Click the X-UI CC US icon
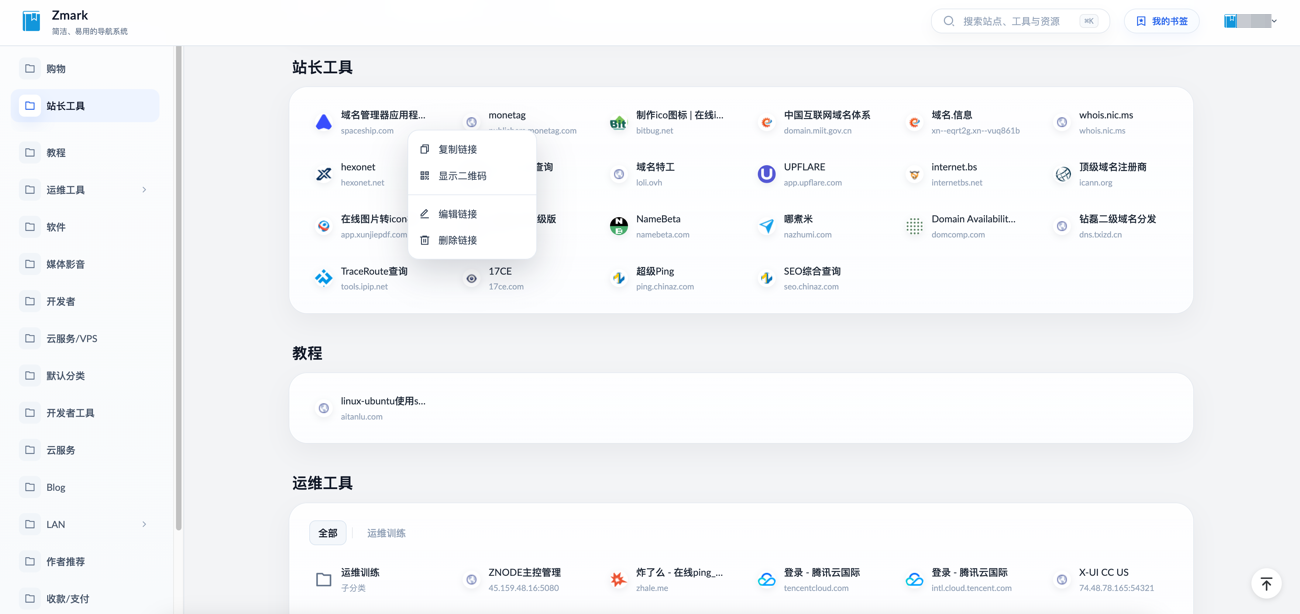The image size is (1300, 614). pos(1062,579)
